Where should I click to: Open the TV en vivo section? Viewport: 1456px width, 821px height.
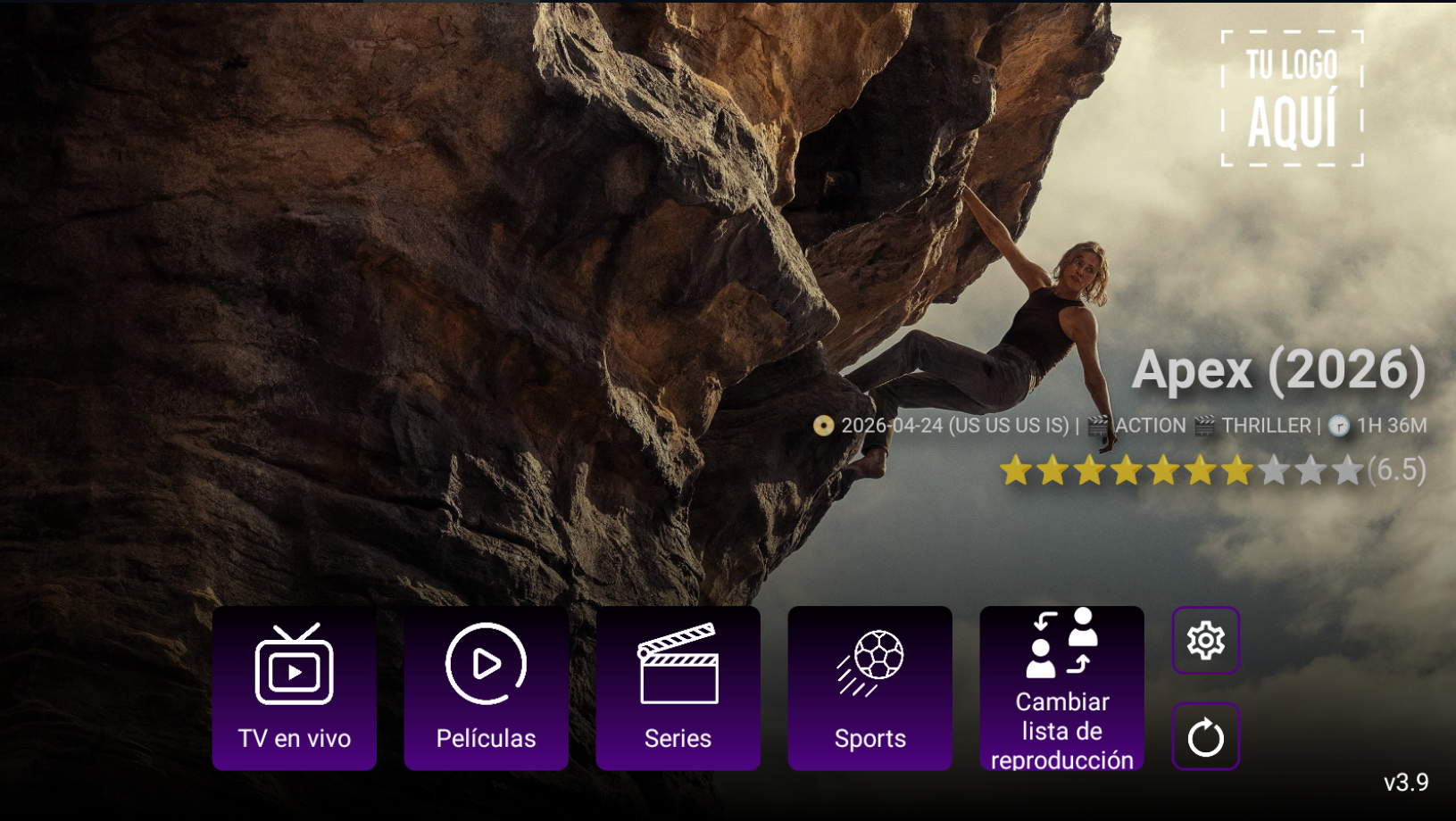pyautogui.click(x=294, y=689)
